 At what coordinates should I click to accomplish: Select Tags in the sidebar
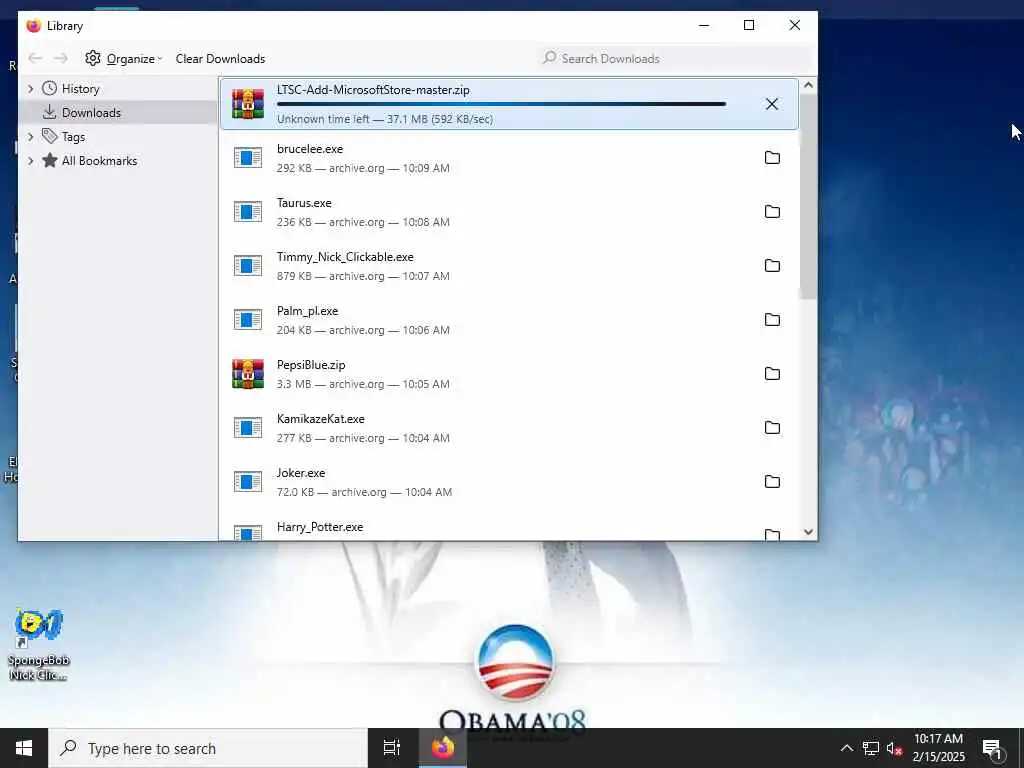[x=72, y=136]
